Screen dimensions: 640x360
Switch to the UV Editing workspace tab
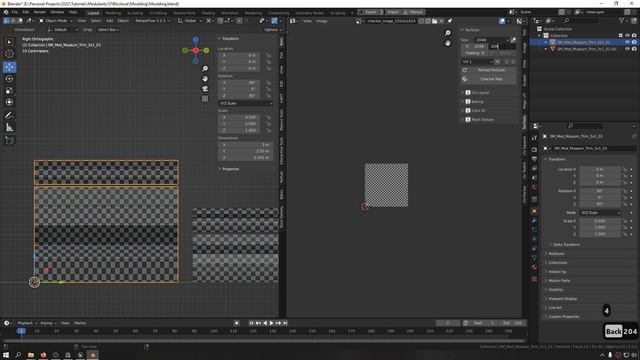click(x=158, y=13)
